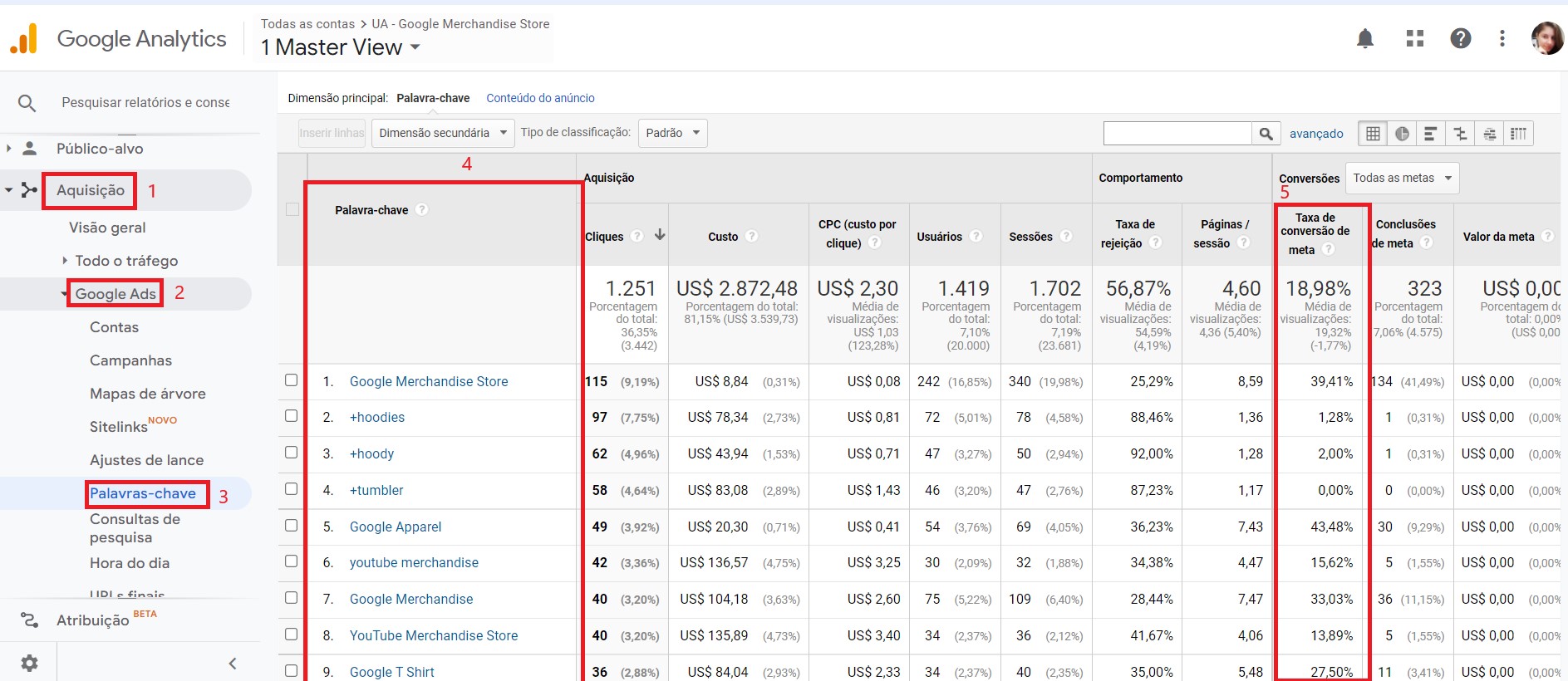
Task: Open the user profile avatar
Action: coord(1547,38)
